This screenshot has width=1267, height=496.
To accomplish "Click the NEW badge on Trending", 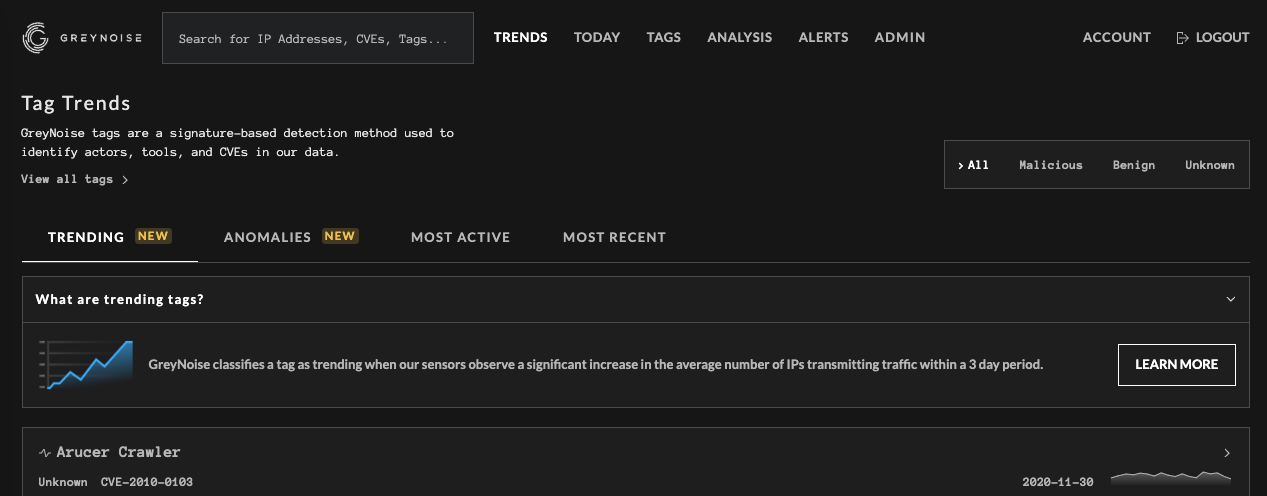I will (153, 236).
